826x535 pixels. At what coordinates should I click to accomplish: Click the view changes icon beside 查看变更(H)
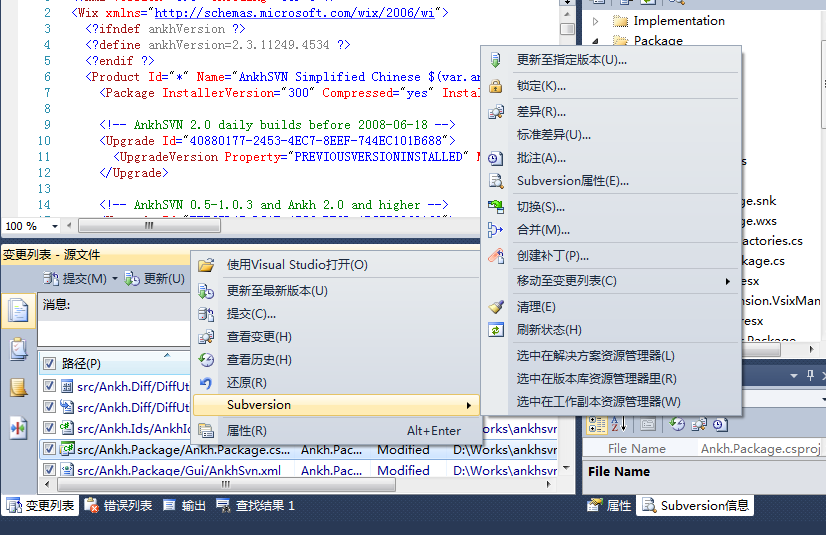pos(206,337)
